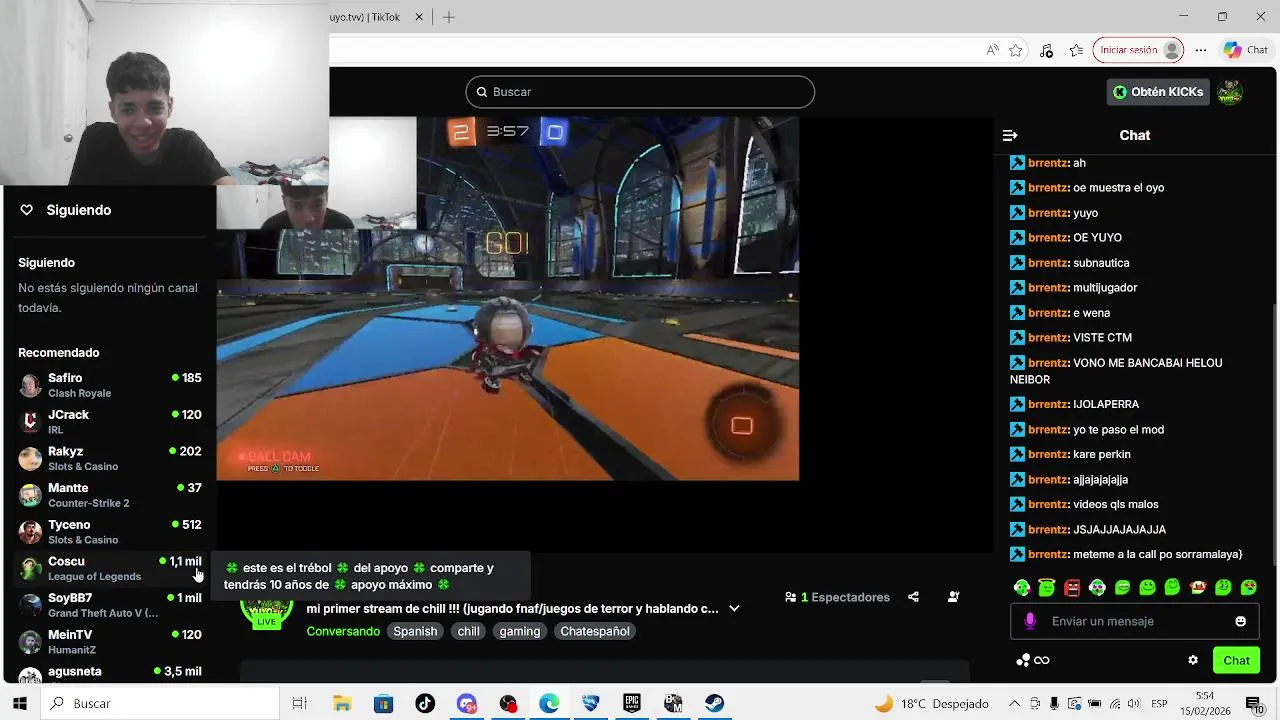
Task: Click the Chatespañol tag
Action: click(x=595, y=631)
